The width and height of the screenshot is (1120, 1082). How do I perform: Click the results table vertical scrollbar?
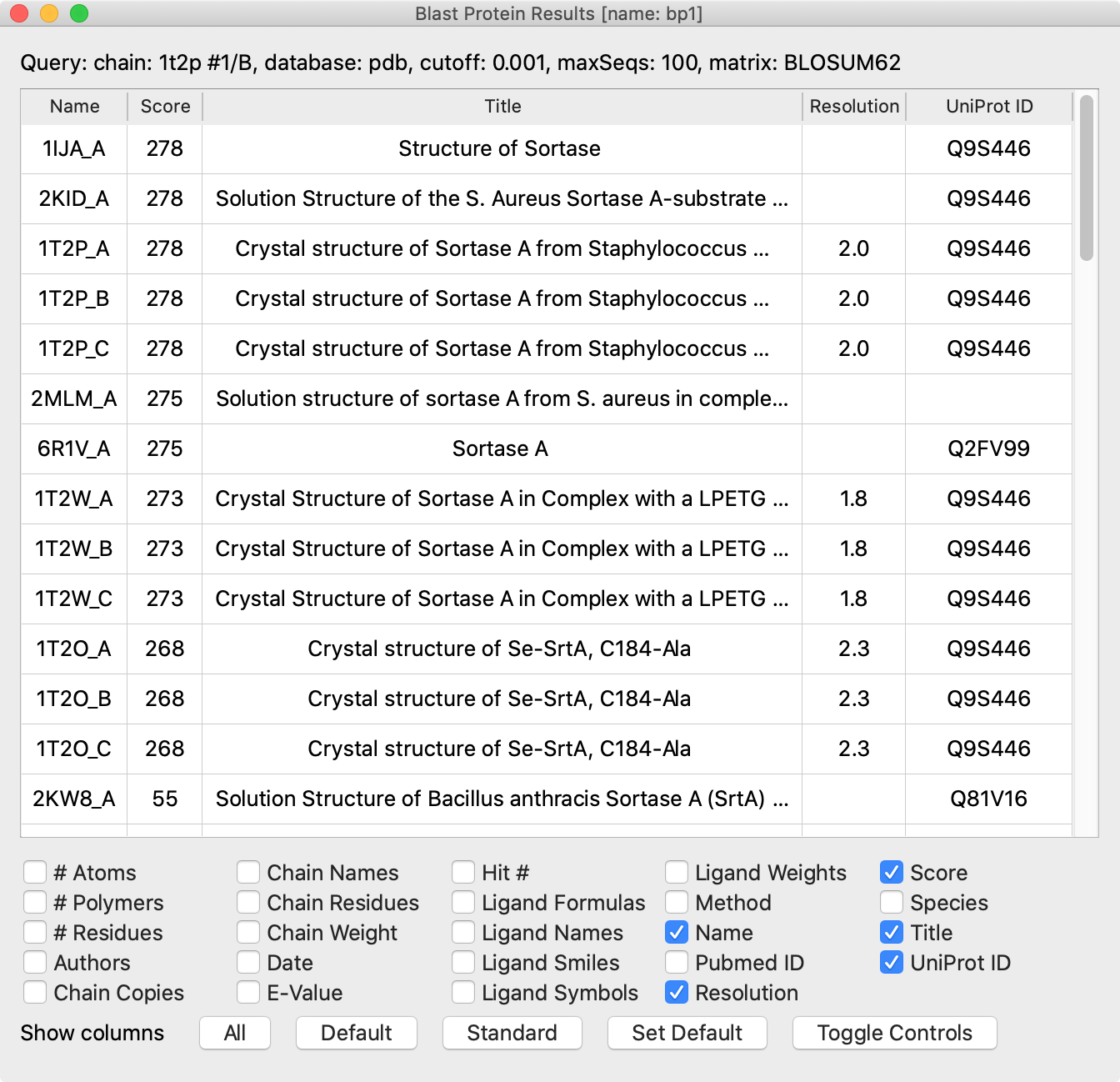point(1086,179)
